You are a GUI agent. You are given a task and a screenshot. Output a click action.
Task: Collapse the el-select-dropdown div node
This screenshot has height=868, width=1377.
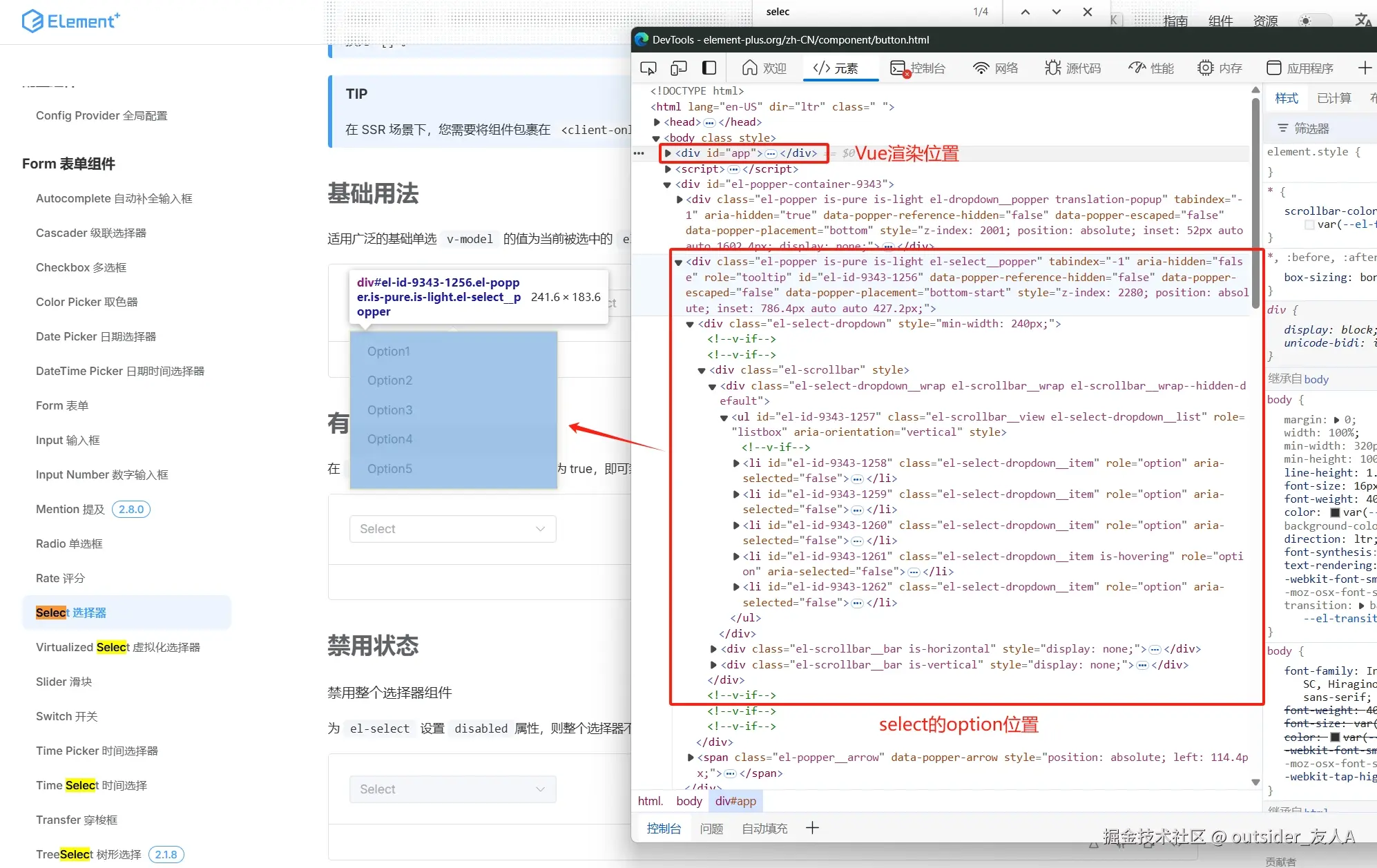(690, 324)
